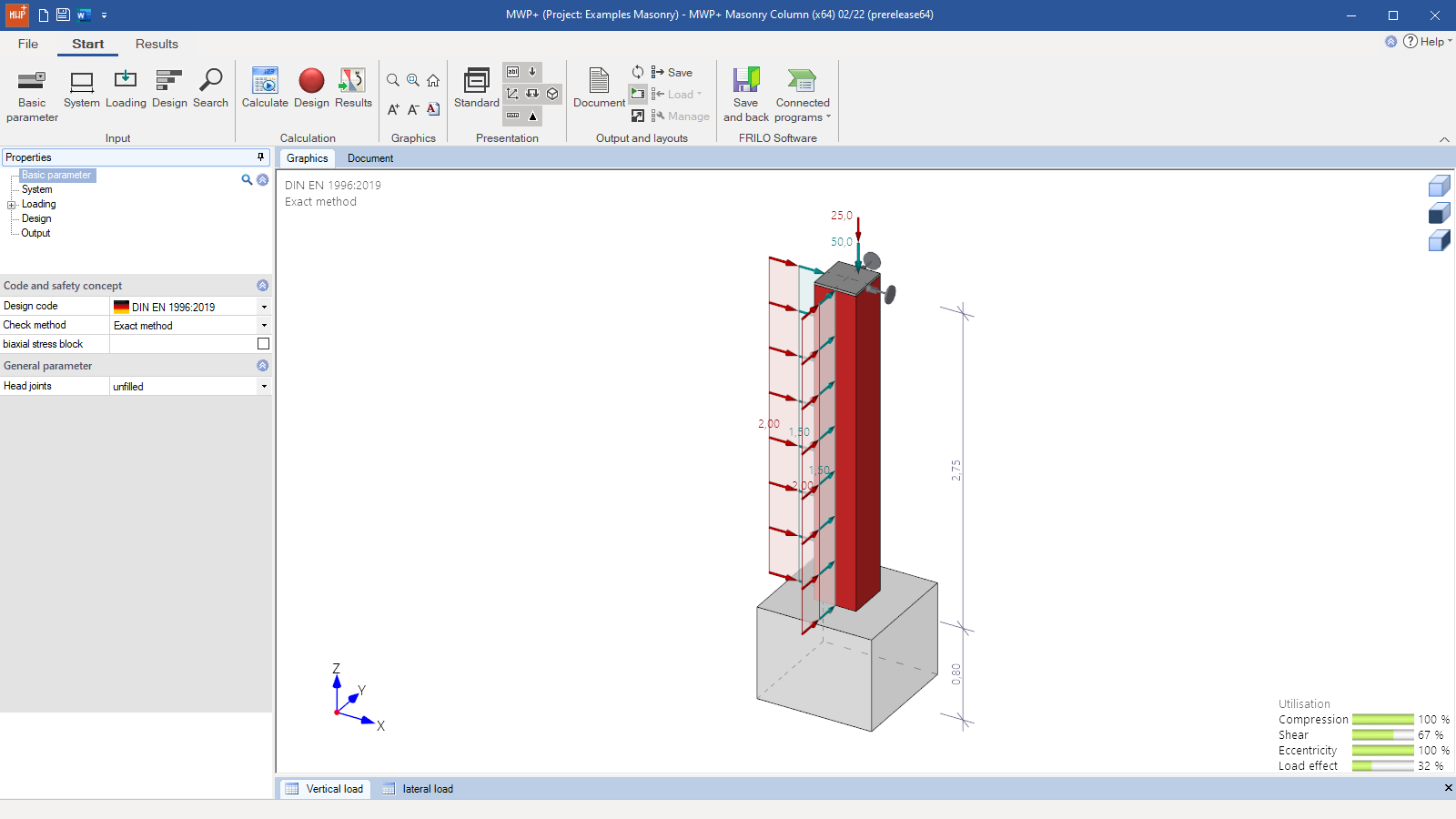Expand the Loading tree node
Viewport: 1456px width, 819px height.
click(x=12, y=205)
